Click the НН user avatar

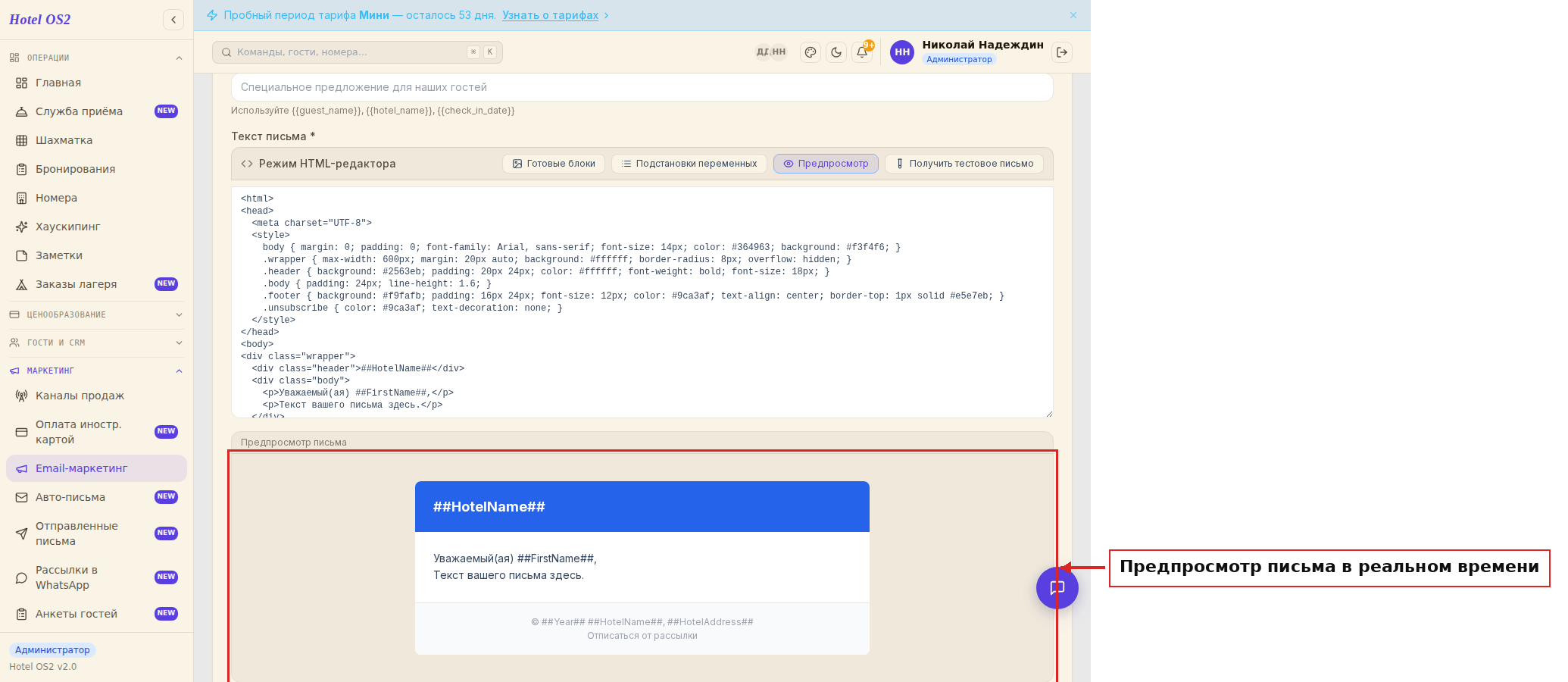902,52
